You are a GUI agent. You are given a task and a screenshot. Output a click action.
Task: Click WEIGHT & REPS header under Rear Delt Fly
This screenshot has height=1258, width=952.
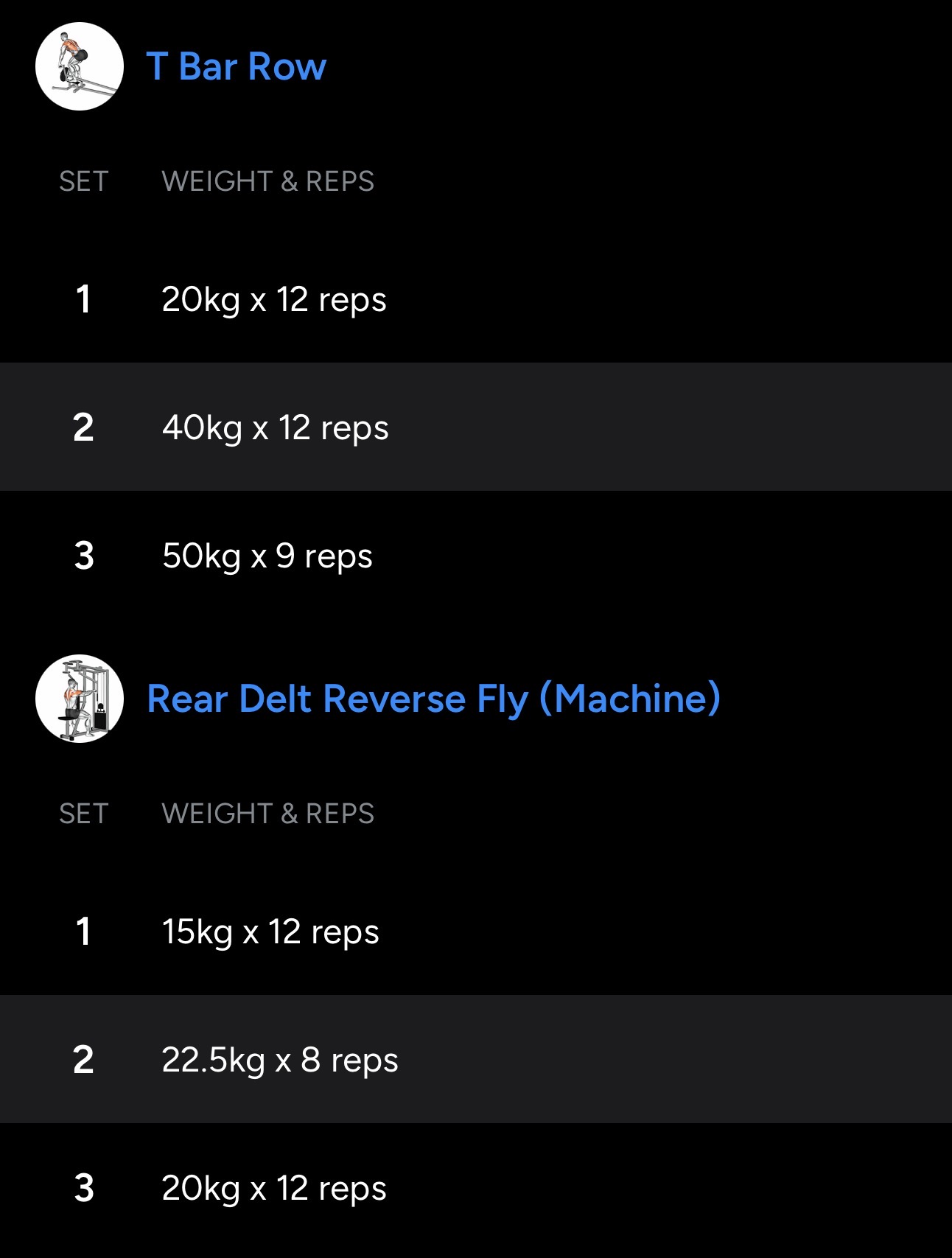267,814
